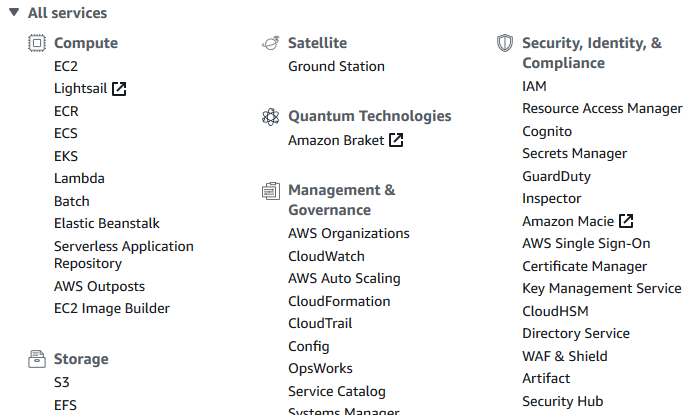Open Elastic Beanstalk
Image resolution: width=685 pixels, height=415 pixels.
point(107,223)
